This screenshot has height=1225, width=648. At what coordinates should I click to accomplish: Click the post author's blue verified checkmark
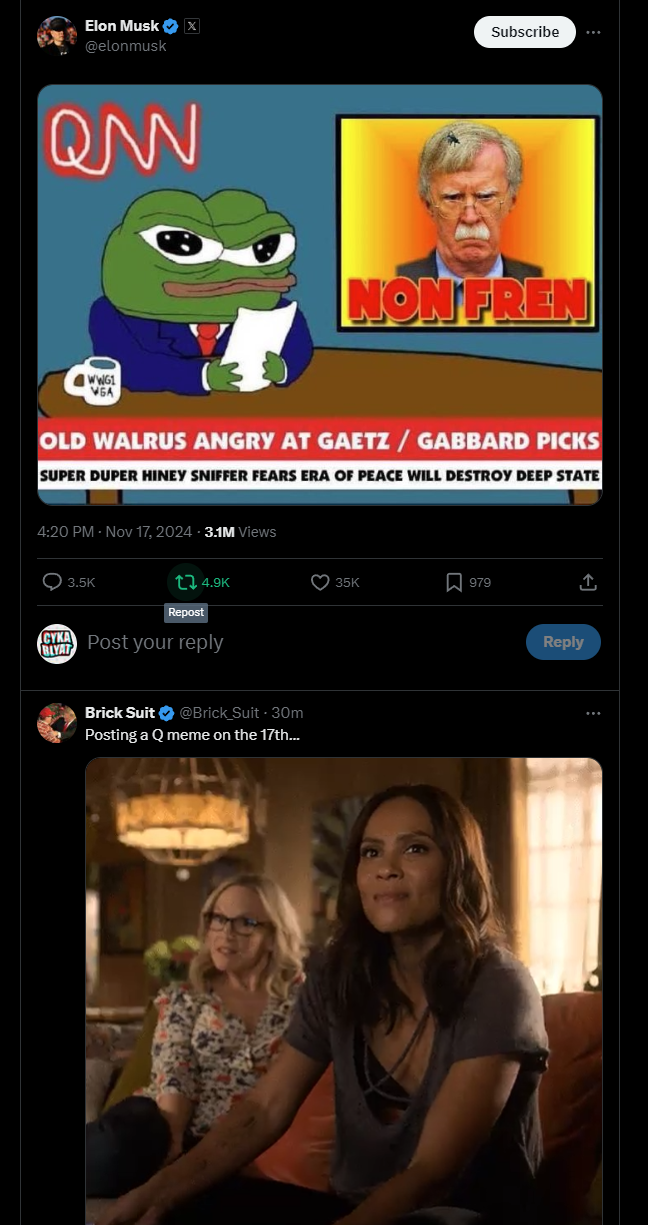[x=171, y=27]
